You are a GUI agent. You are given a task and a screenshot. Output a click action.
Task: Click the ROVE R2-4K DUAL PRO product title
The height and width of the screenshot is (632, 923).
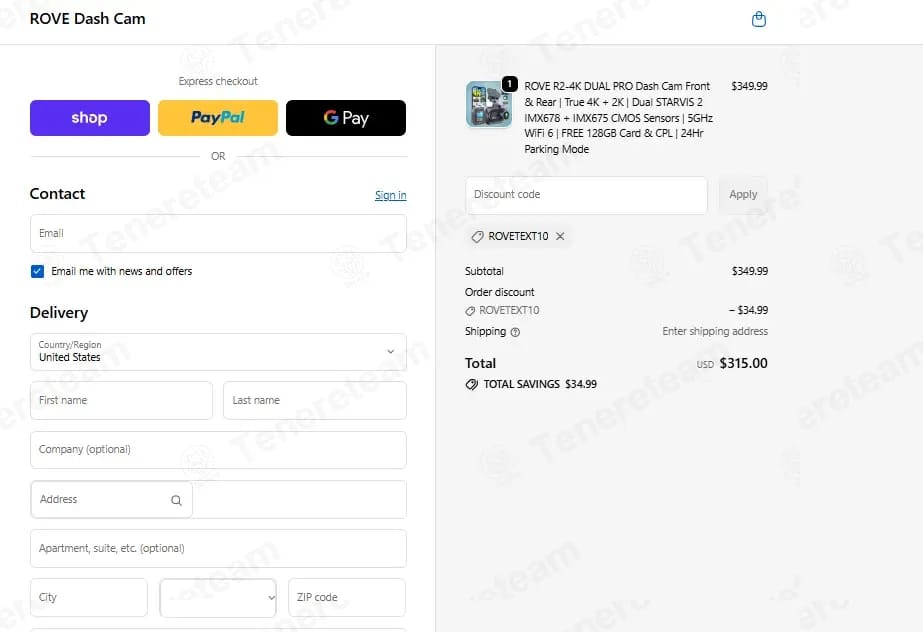[x=618, y=118]
